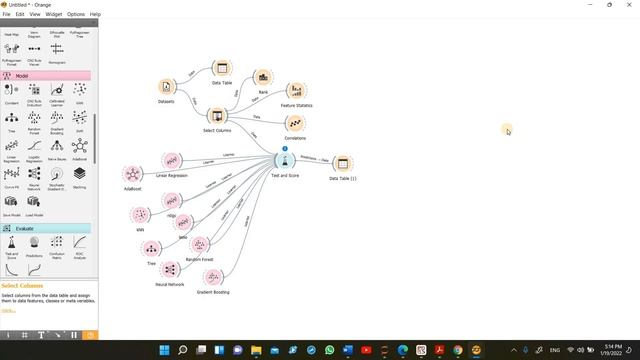Image resolution: width=640 pixels, height=360 pixels.
Task: Select arrow annotation tool in bottom toolbar
Action: [x=58, y=335]
